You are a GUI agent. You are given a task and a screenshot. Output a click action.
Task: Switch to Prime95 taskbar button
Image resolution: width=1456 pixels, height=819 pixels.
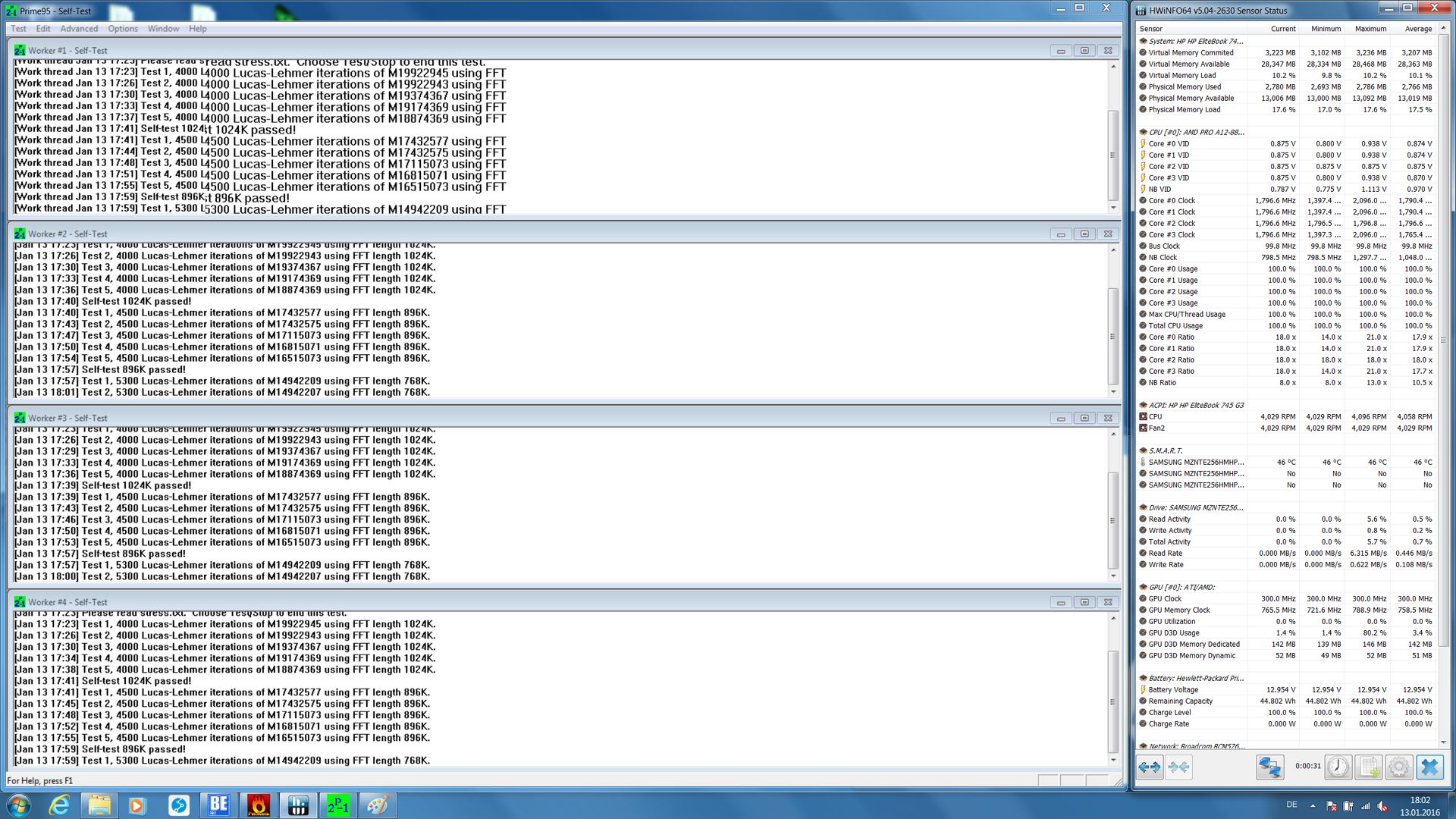(x=338, y=805)
